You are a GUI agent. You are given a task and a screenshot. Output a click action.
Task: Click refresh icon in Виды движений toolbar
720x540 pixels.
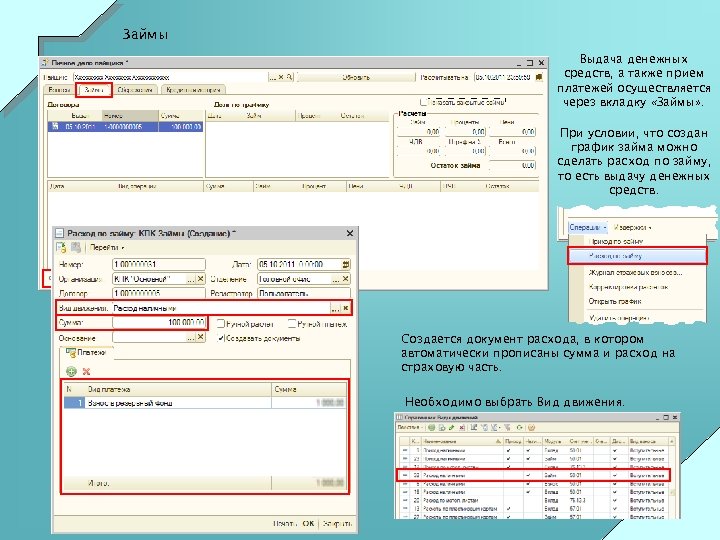click(519, 428)
